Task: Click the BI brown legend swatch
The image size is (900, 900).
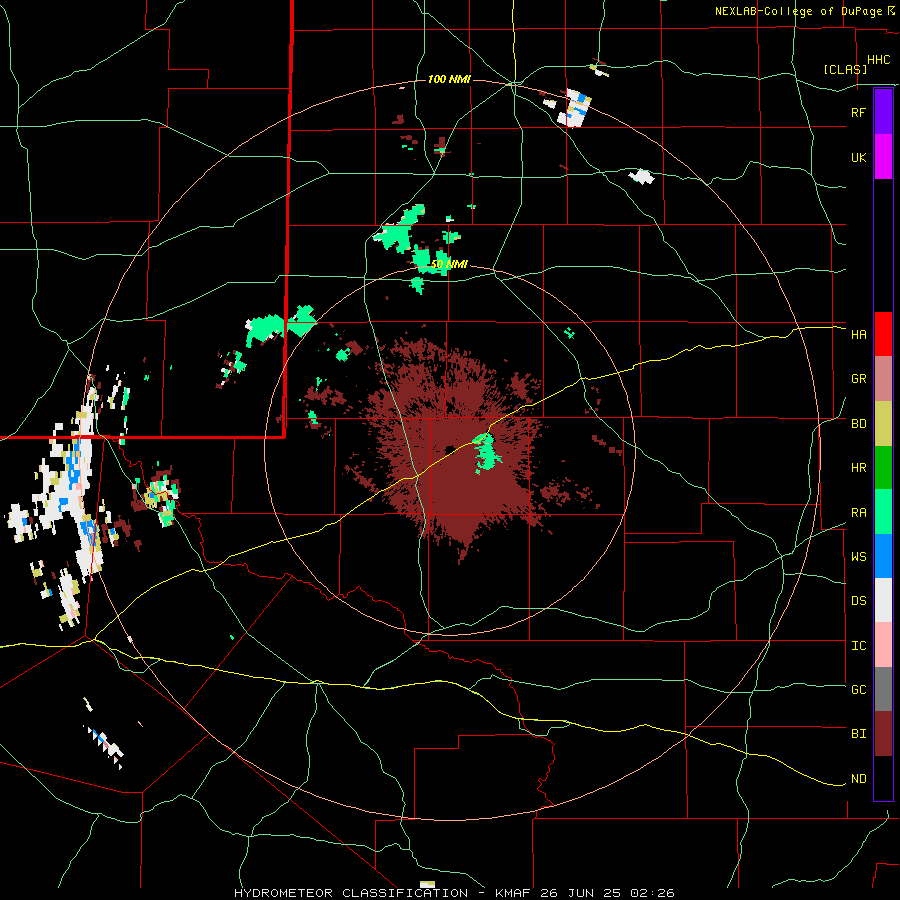Action: [883, 734]
